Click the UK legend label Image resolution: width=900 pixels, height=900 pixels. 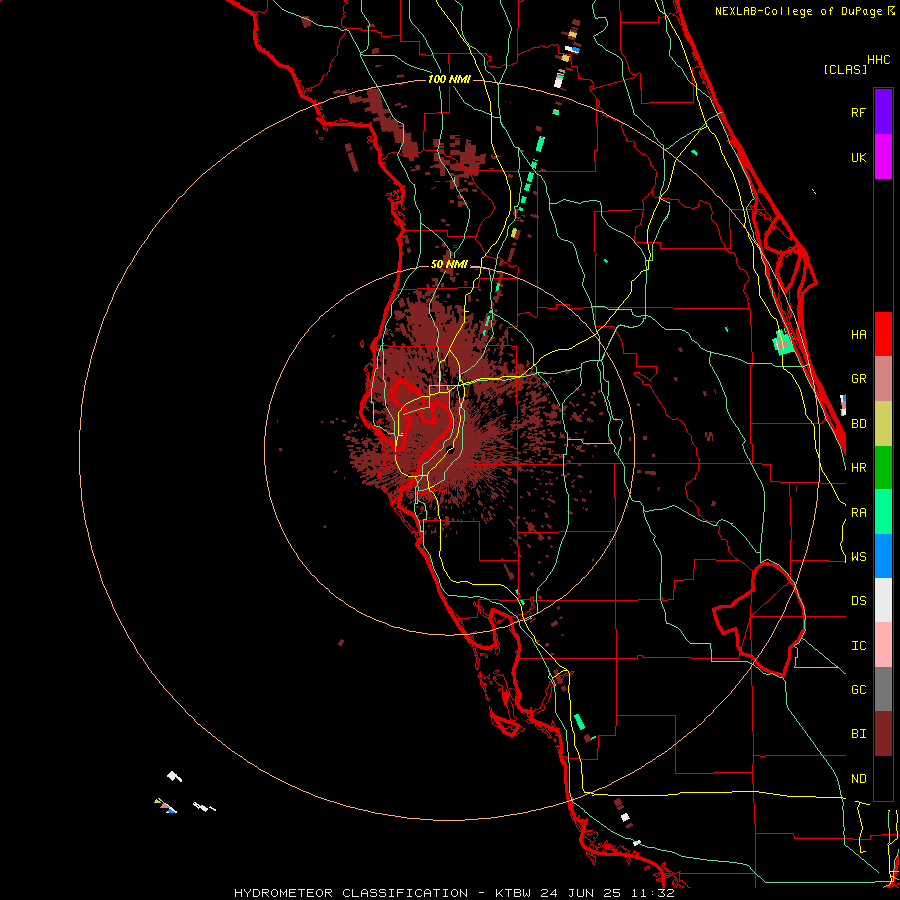[858, 157]
